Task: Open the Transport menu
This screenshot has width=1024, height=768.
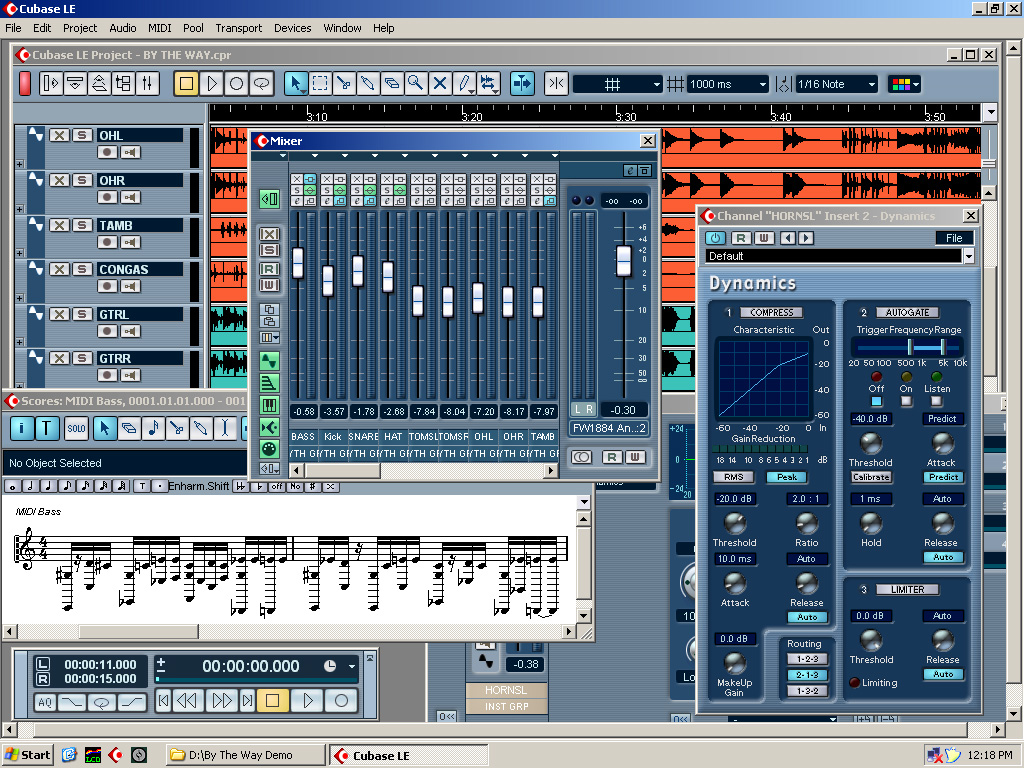Action: pyautogui.click(x=238, y=28)
